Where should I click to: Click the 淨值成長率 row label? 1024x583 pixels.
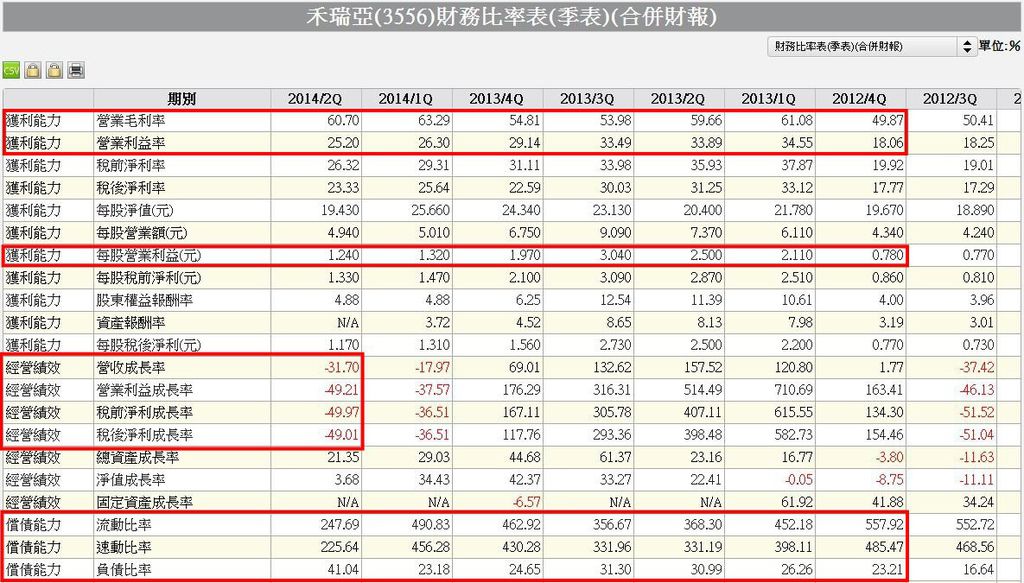click(131, 480)
